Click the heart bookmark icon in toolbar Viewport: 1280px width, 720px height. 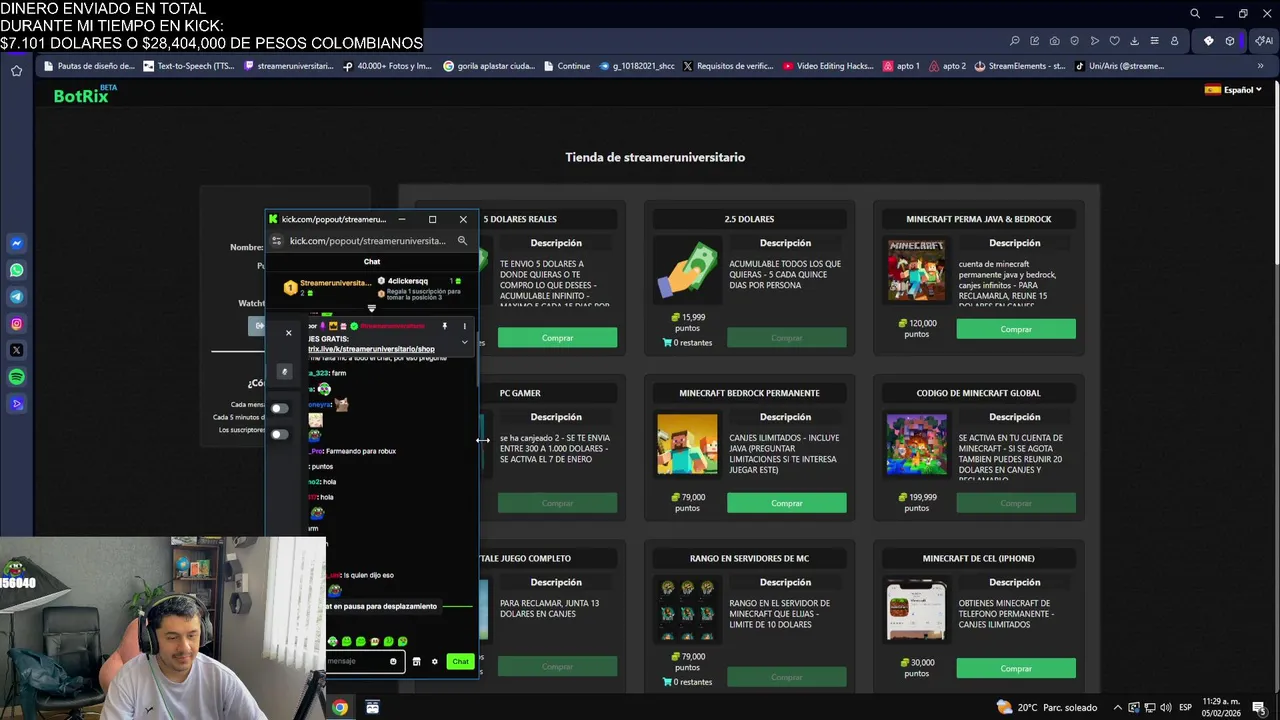point(1115,41)
